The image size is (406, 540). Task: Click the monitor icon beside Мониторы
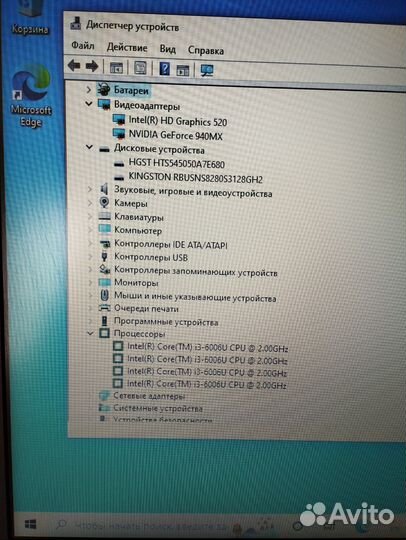[104, 282]
